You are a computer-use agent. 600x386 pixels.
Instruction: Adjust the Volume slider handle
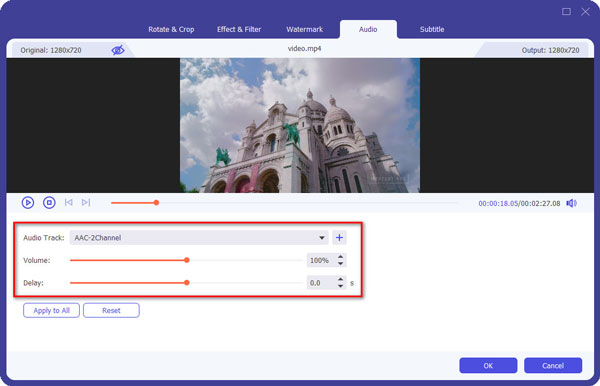coord(187,260)
